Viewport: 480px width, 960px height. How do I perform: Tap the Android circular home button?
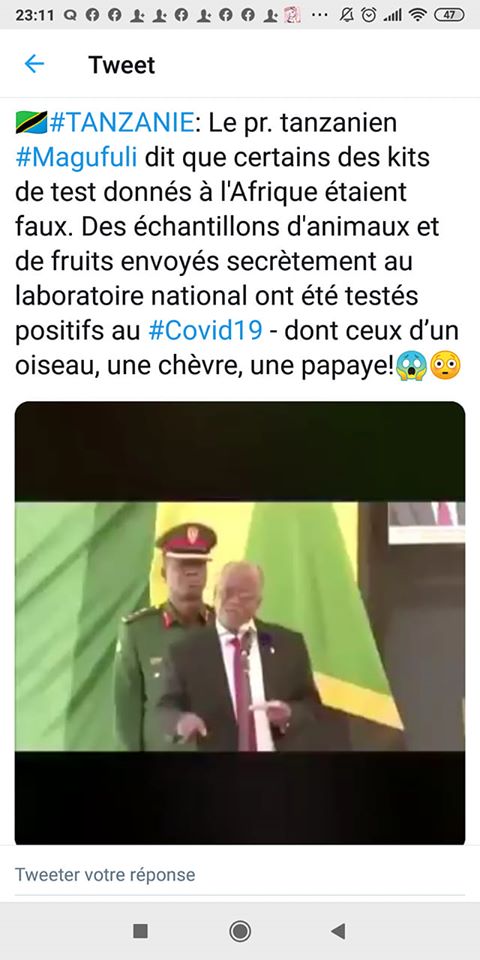[x=240, y=931]
